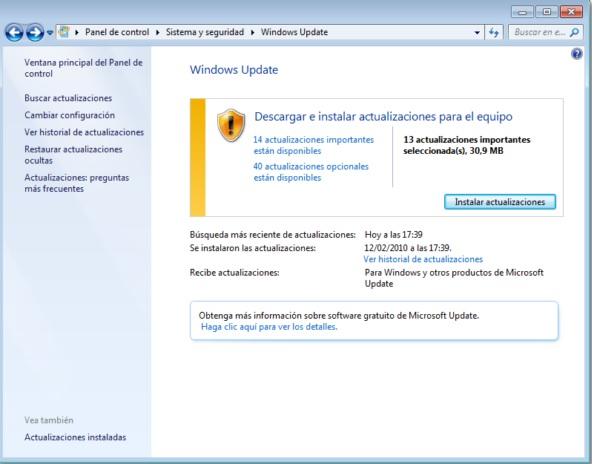Click Buscar actualizaciones in sidebar

[x=68, y=98]
